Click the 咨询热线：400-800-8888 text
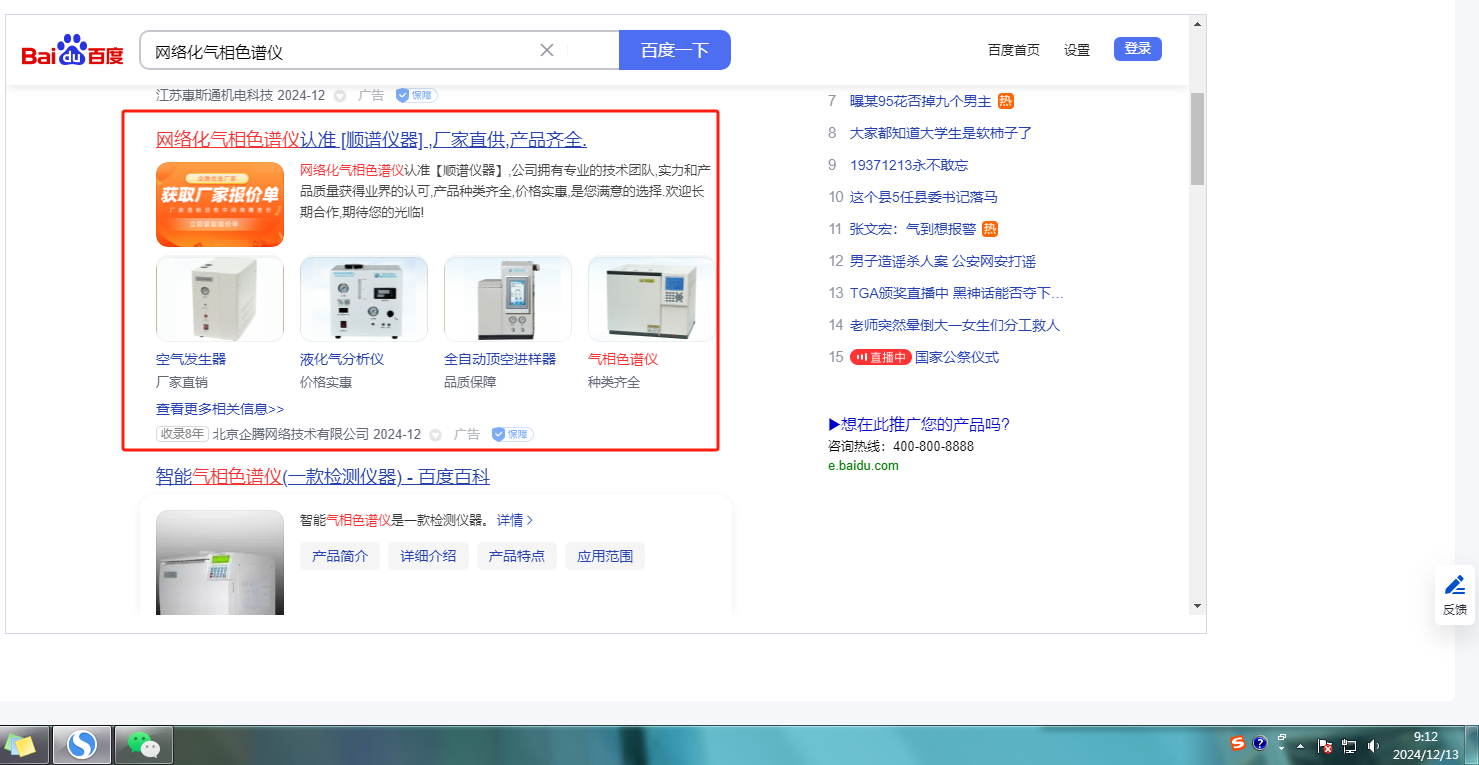Viewport: 1479px width, 765px height. (x=901, y=446)
